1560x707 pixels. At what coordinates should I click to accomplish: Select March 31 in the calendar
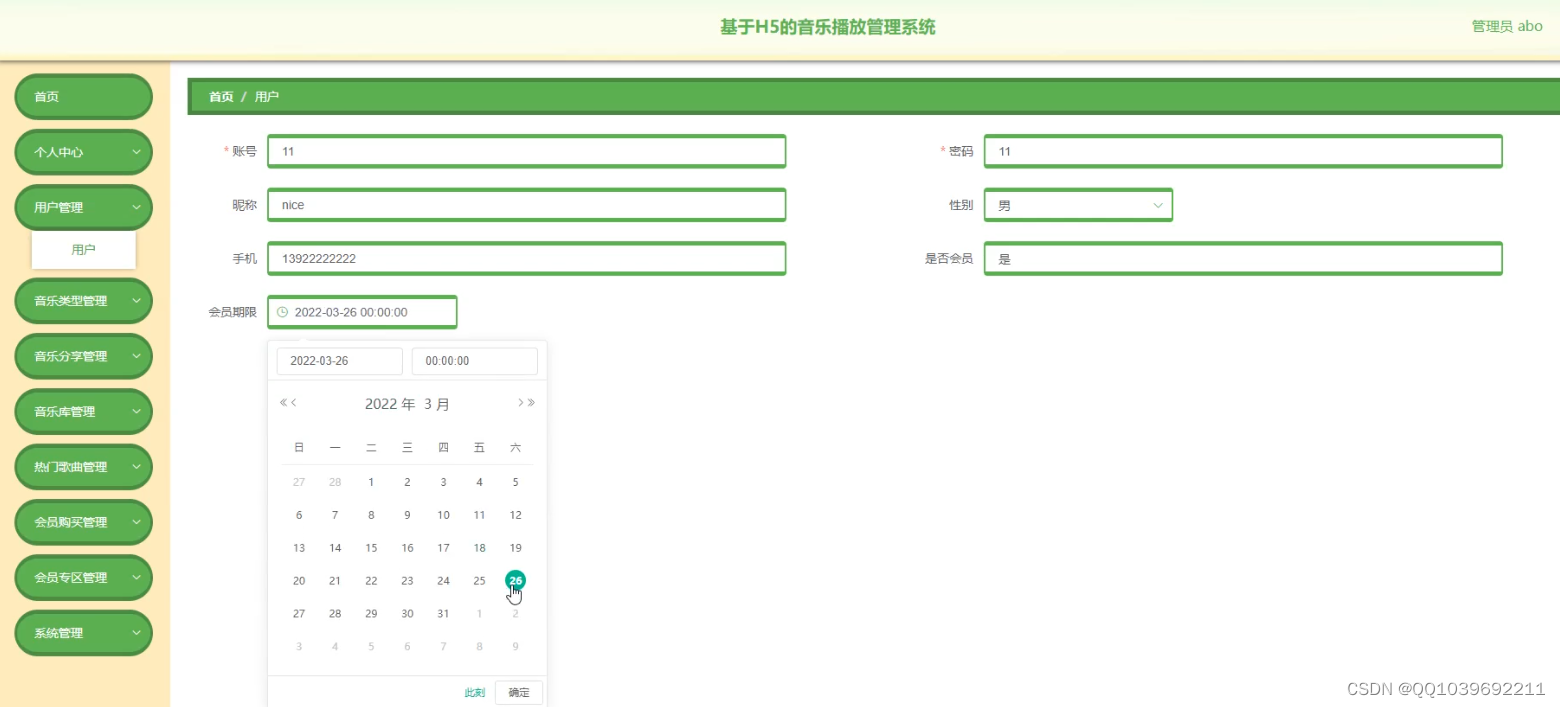click(x=443, y=614)
